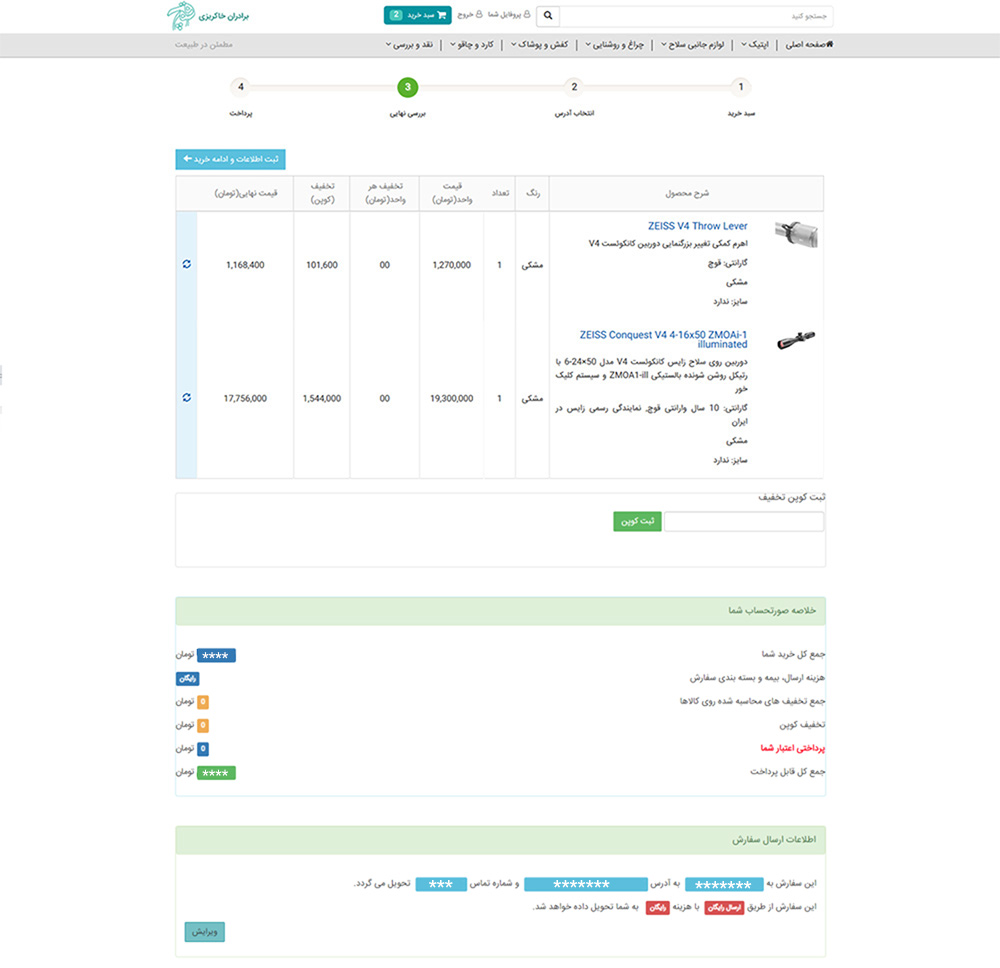
Task: Expand shoes and clothing (کفش و پوشاک) menu
Action: [539, 45]
